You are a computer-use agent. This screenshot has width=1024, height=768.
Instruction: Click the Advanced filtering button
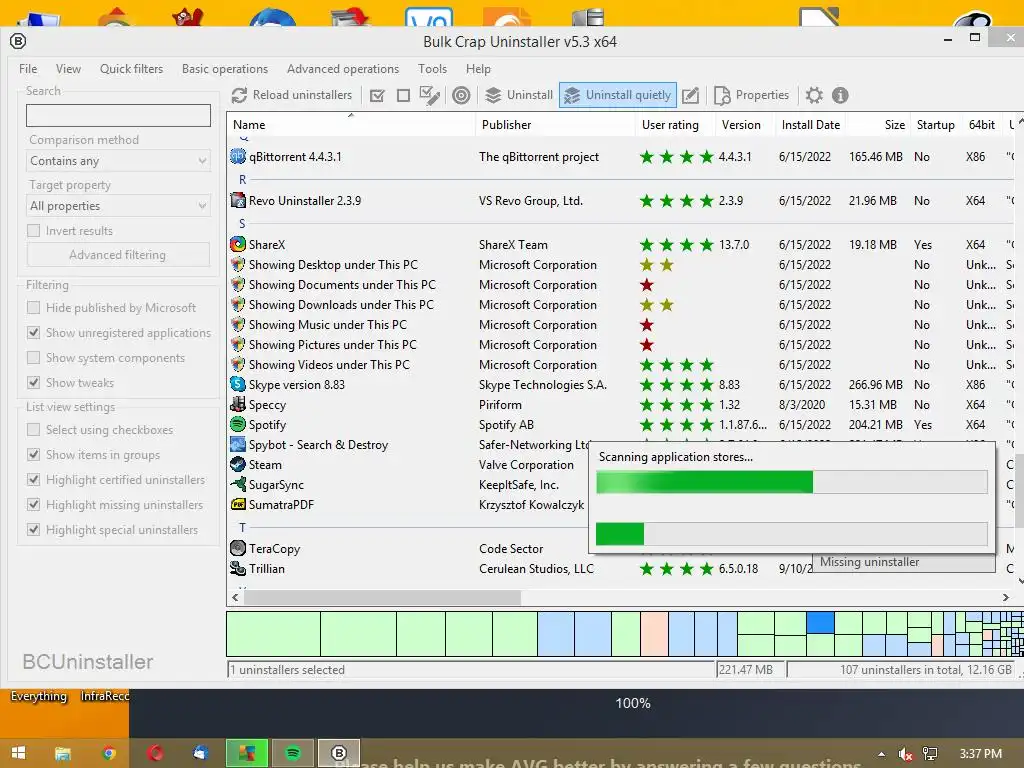[118, 255]
